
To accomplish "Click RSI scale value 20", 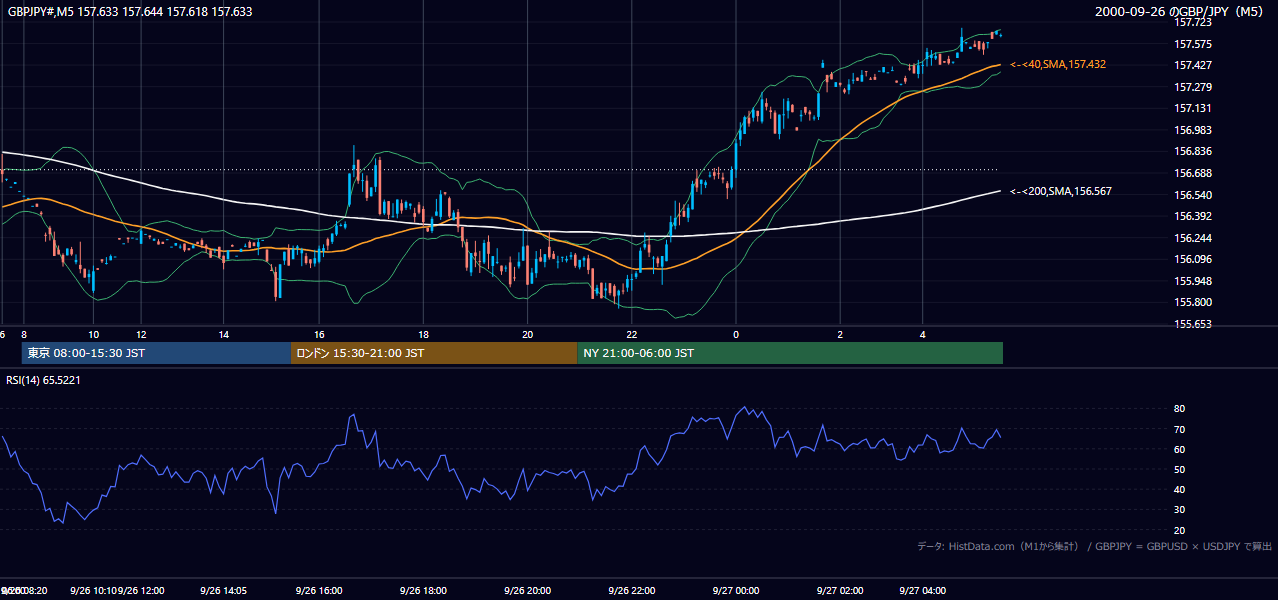I will (x=1180, y=530).
